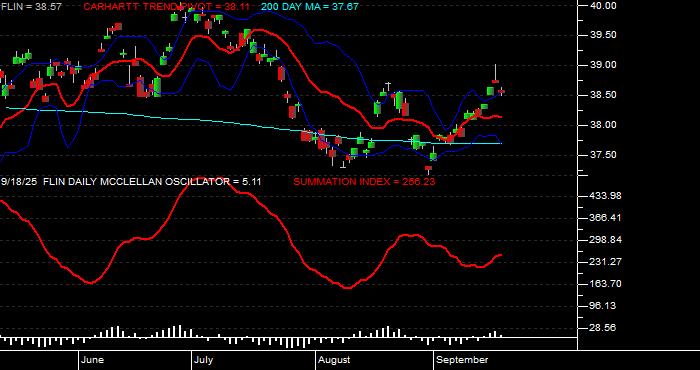Click the 96.13 summation axis value
The image size is (700, 370).
(x=603, y=306)
